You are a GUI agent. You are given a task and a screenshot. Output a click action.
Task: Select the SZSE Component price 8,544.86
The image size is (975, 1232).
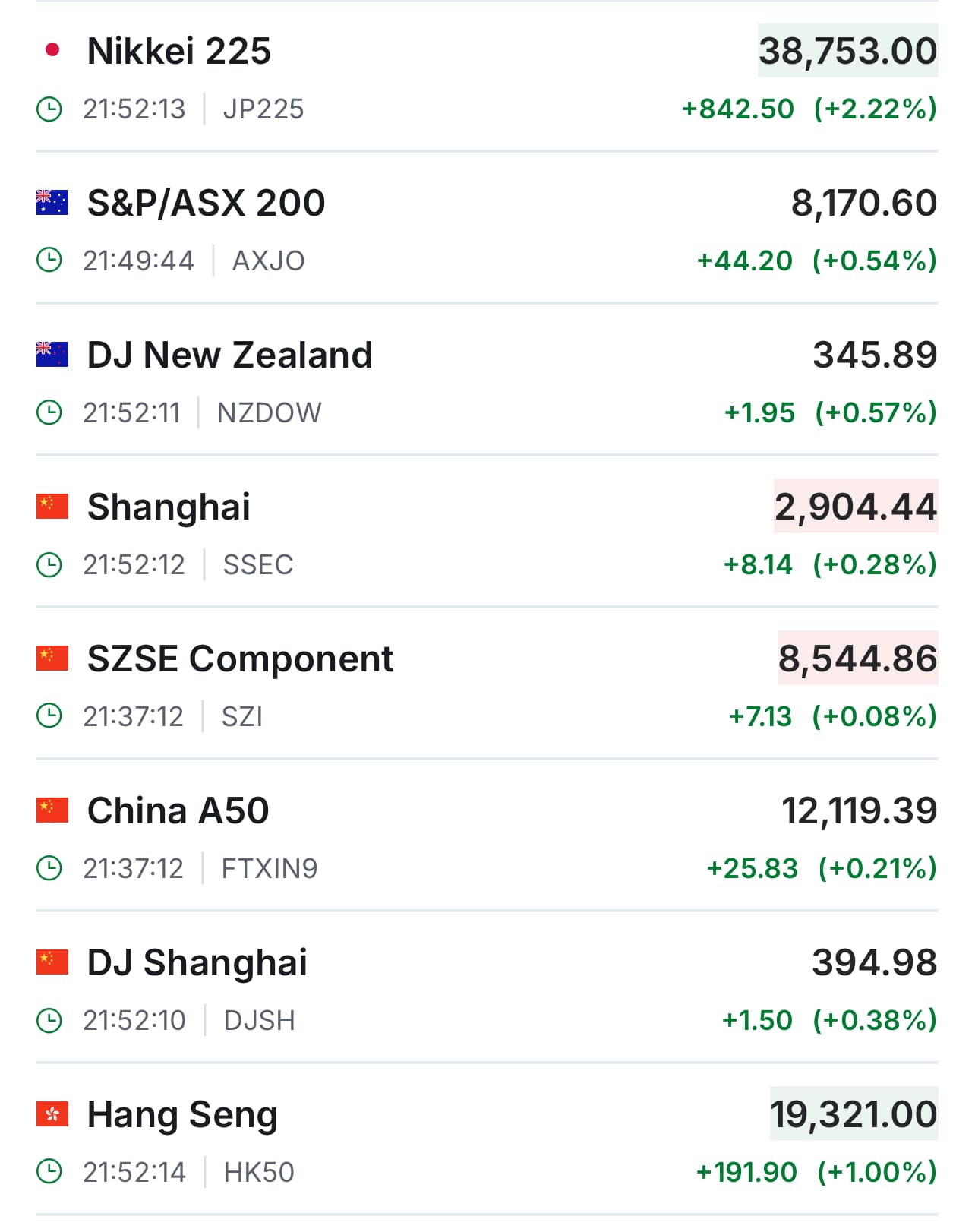pos(857,659)
